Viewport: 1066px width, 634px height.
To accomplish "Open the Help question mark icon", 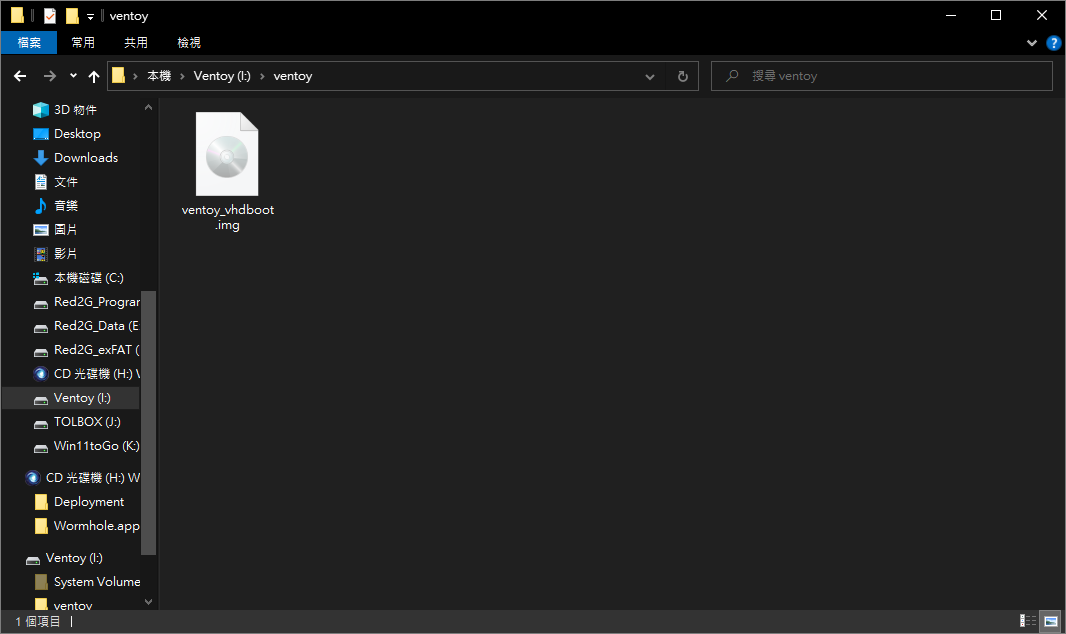I will [1053, 43].
